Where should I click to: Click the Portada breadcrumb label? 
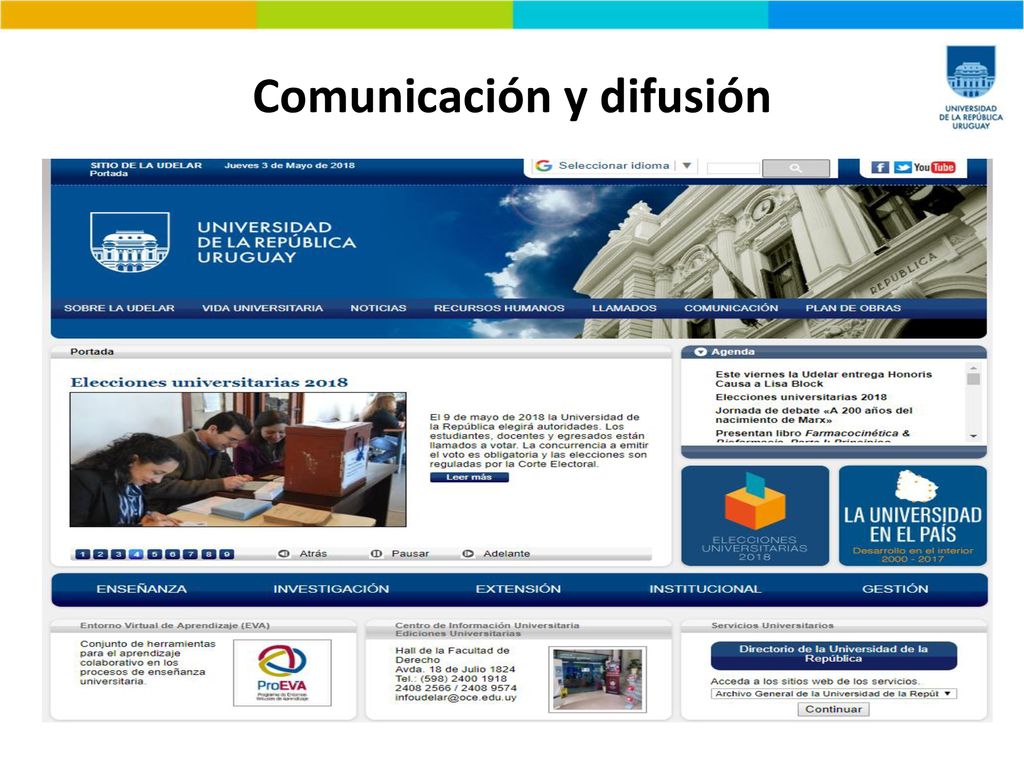tap(92, 352)
